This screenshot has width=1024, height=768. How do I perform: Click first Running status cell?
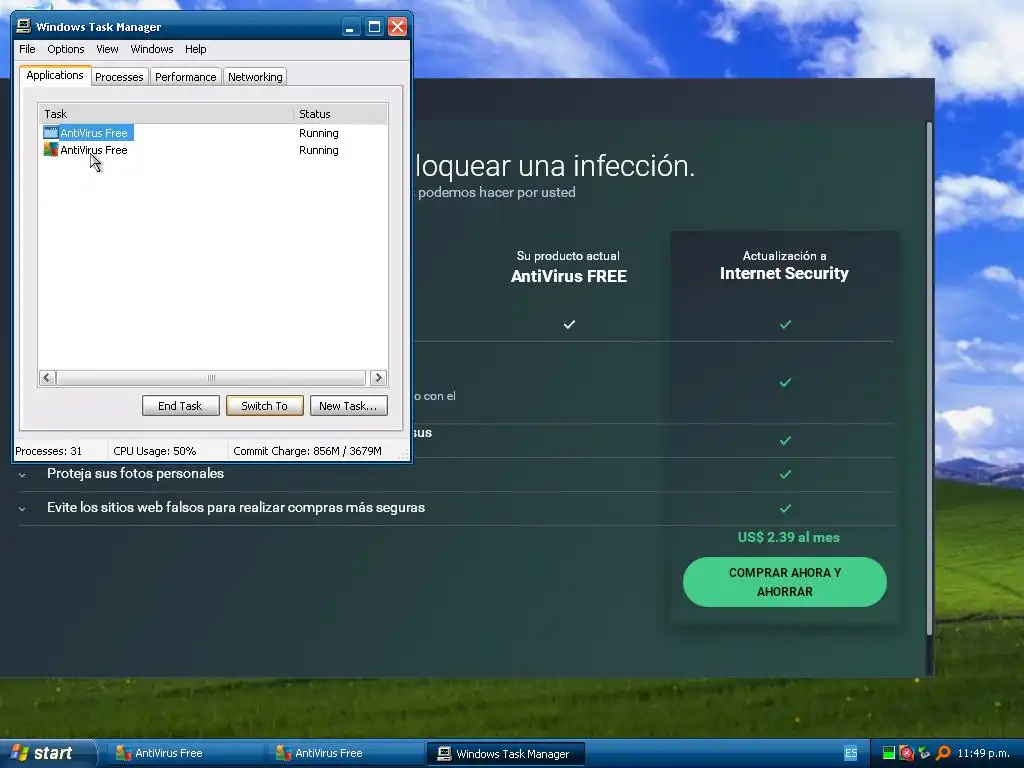click(x=319, y=133)
